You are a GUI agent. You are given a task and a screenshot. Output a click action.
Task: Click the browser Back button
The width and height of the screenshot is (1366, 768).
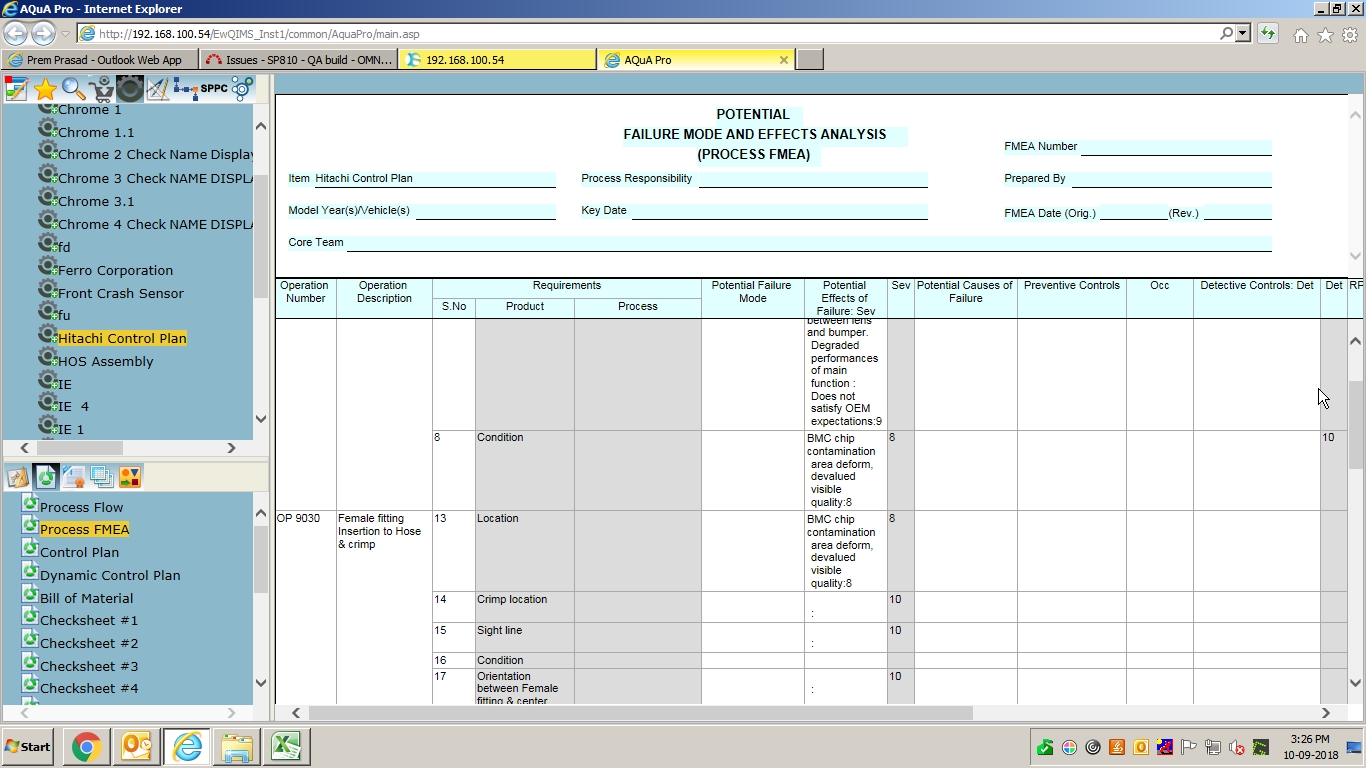tap(16, 33)
